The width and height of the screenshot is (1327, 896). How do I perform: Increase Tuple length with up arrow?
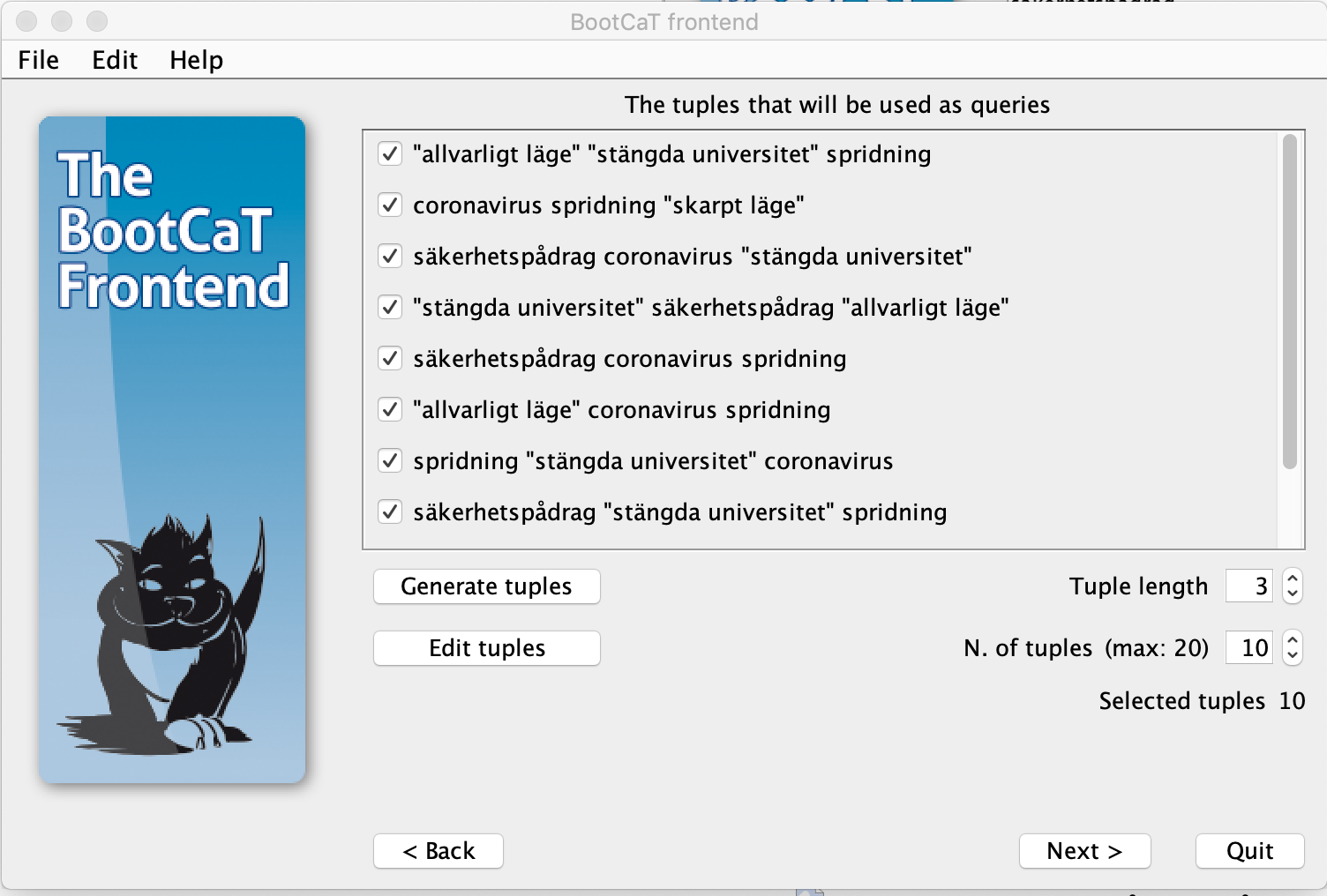[1293, 579]
